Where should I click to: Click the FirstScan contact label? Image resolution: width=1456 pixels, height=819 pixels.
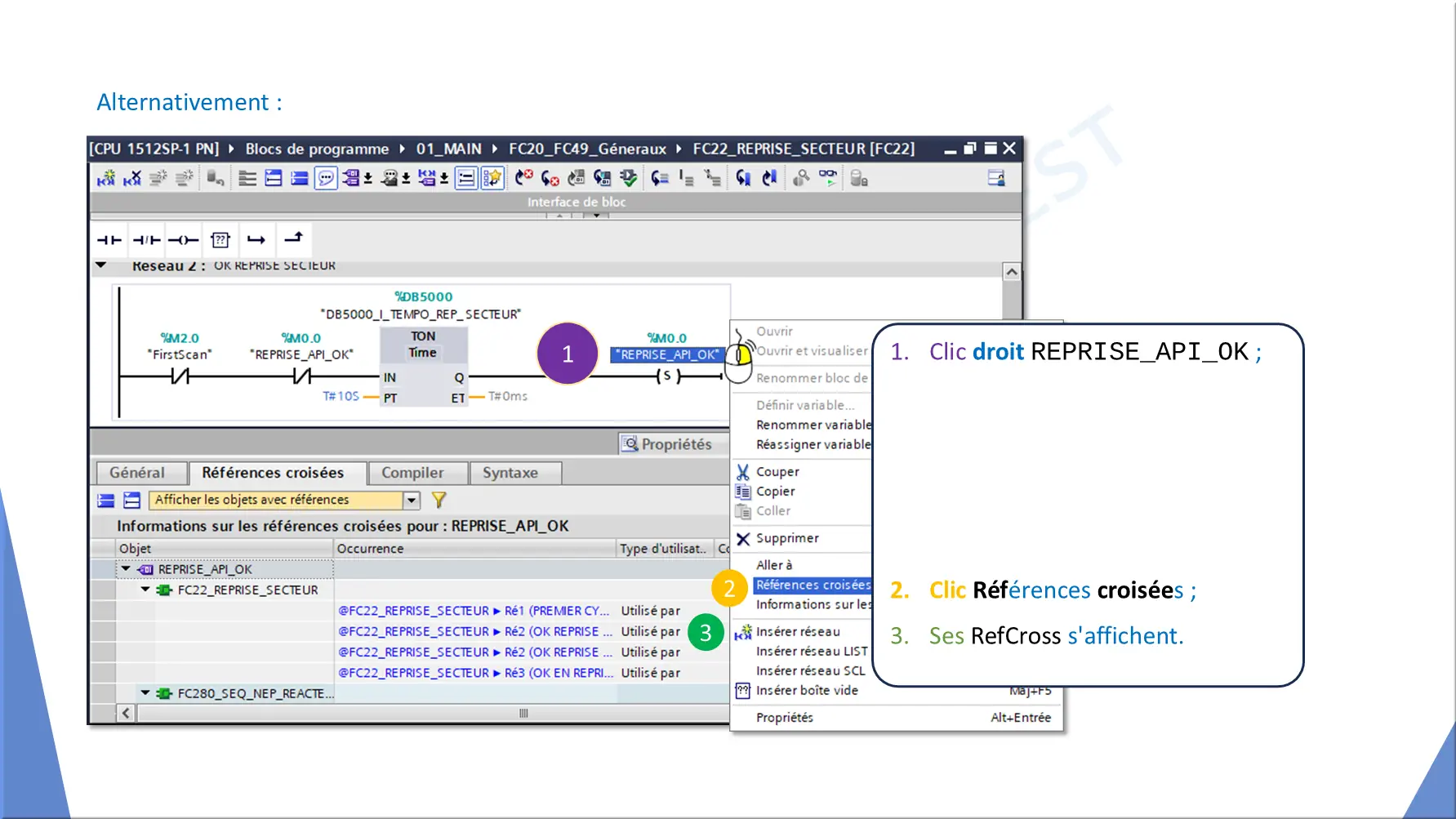click(180, 354)
